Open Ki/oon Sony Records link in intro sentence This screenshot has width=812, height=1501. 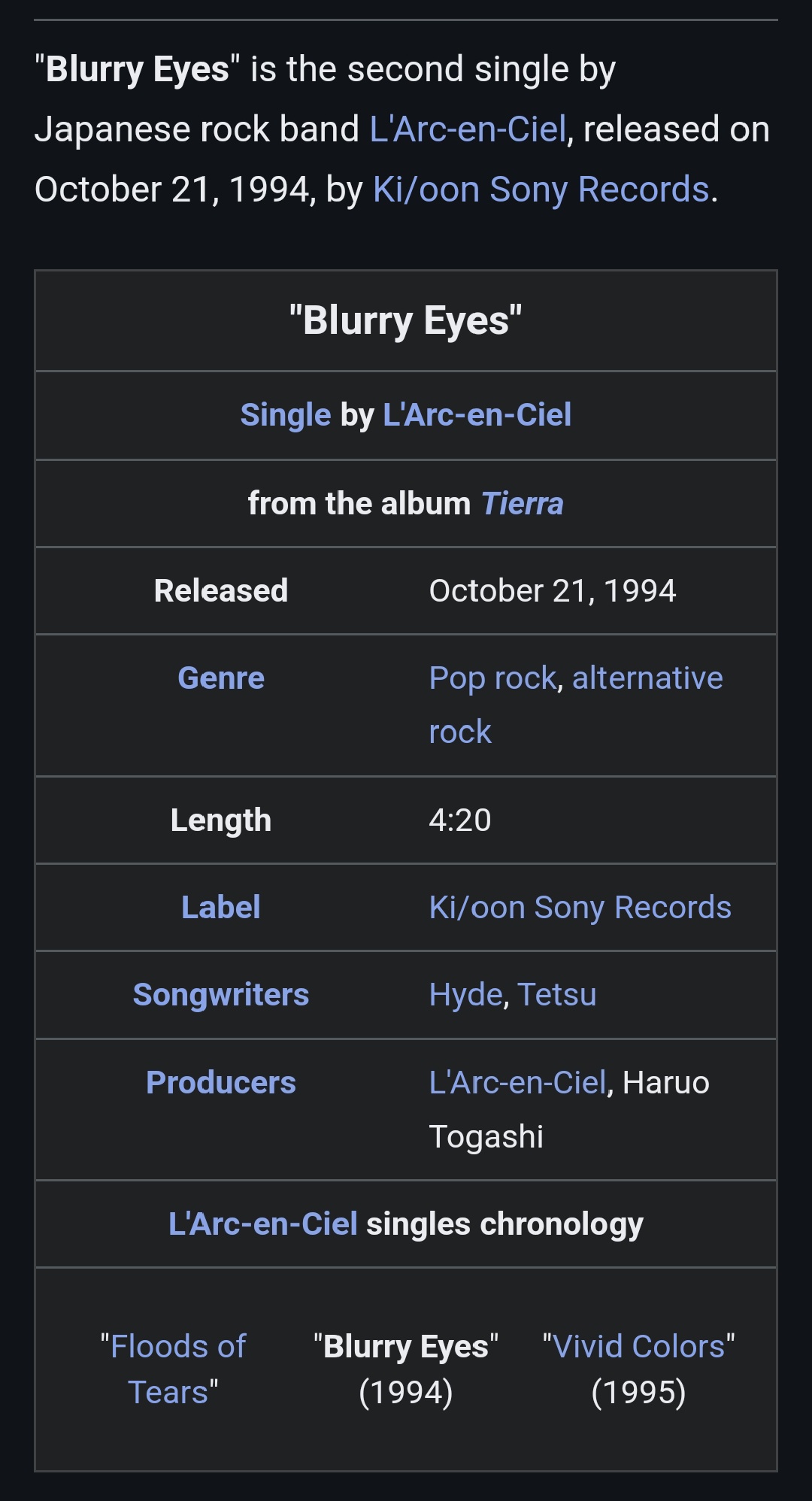[x=541, y=190]
